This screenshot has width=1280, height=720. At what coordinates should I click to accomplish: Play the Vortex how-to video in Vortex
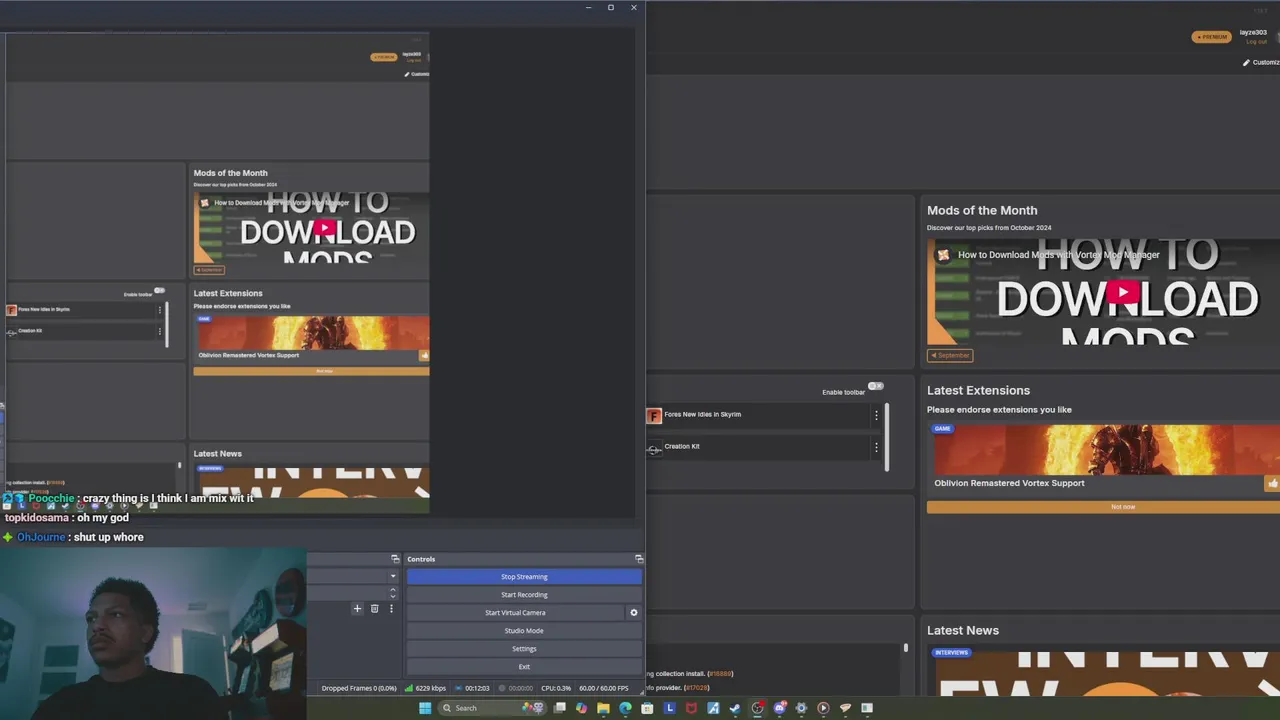(x=1123, y=293)
